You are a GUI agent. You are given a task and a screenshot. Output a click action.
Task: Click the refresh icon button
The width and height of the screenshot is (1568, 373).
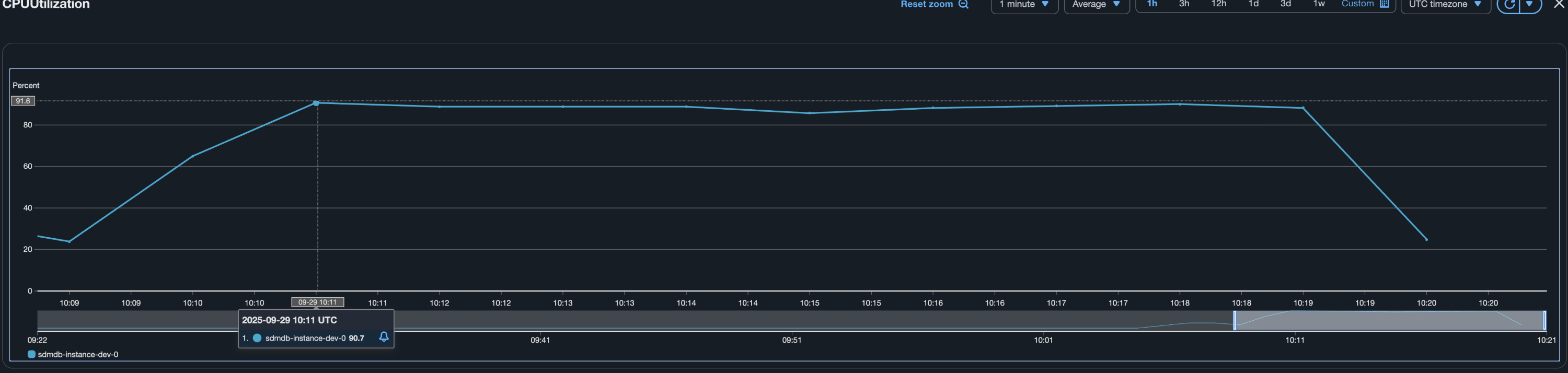[x=1509, y=4]
